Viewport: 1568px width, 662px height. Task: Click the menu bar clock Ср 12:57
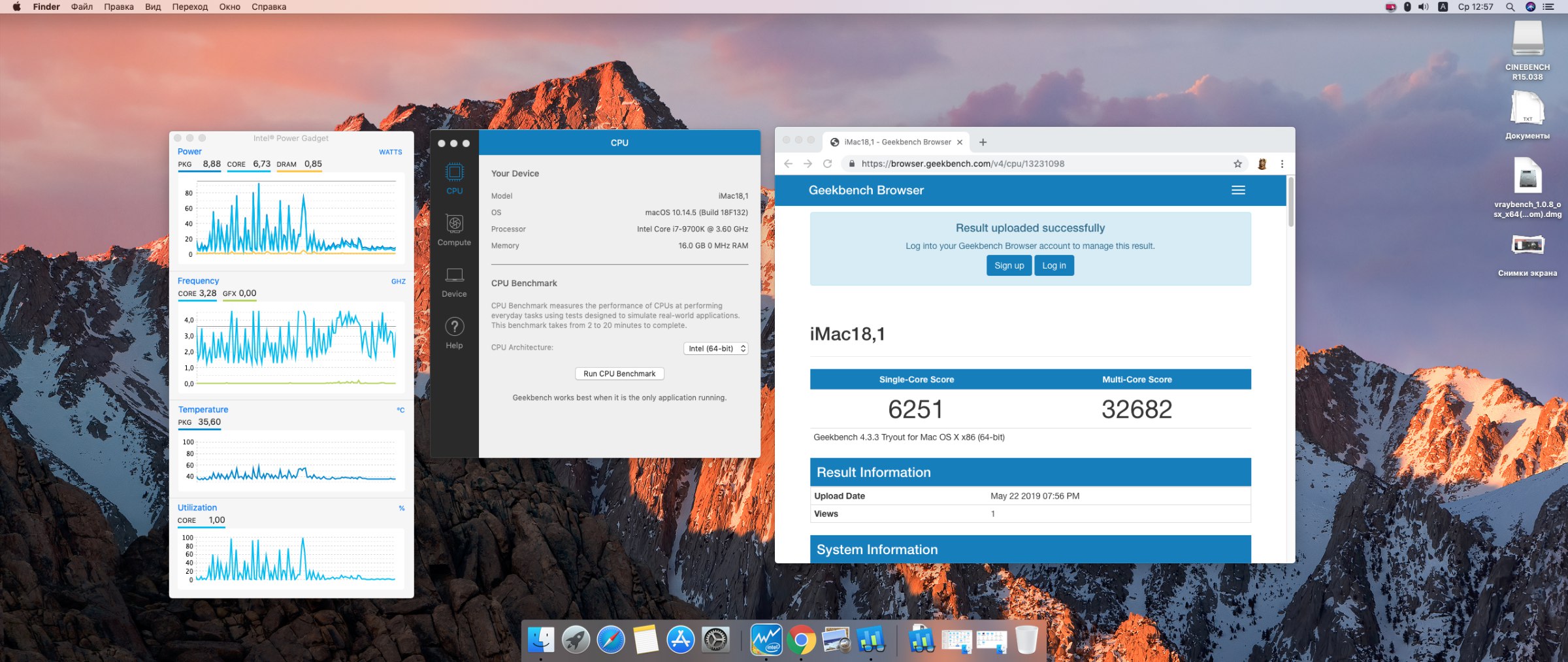pos(1475,7)
